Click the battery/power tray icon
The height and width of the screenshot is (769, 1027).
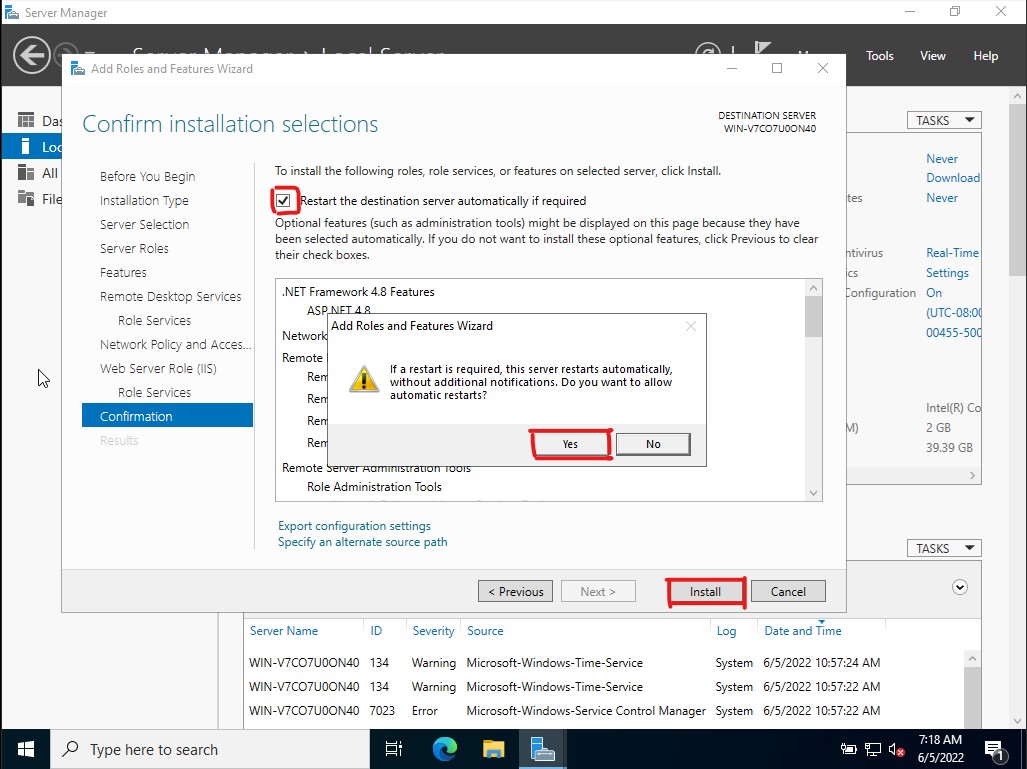[x=848, y=749]
